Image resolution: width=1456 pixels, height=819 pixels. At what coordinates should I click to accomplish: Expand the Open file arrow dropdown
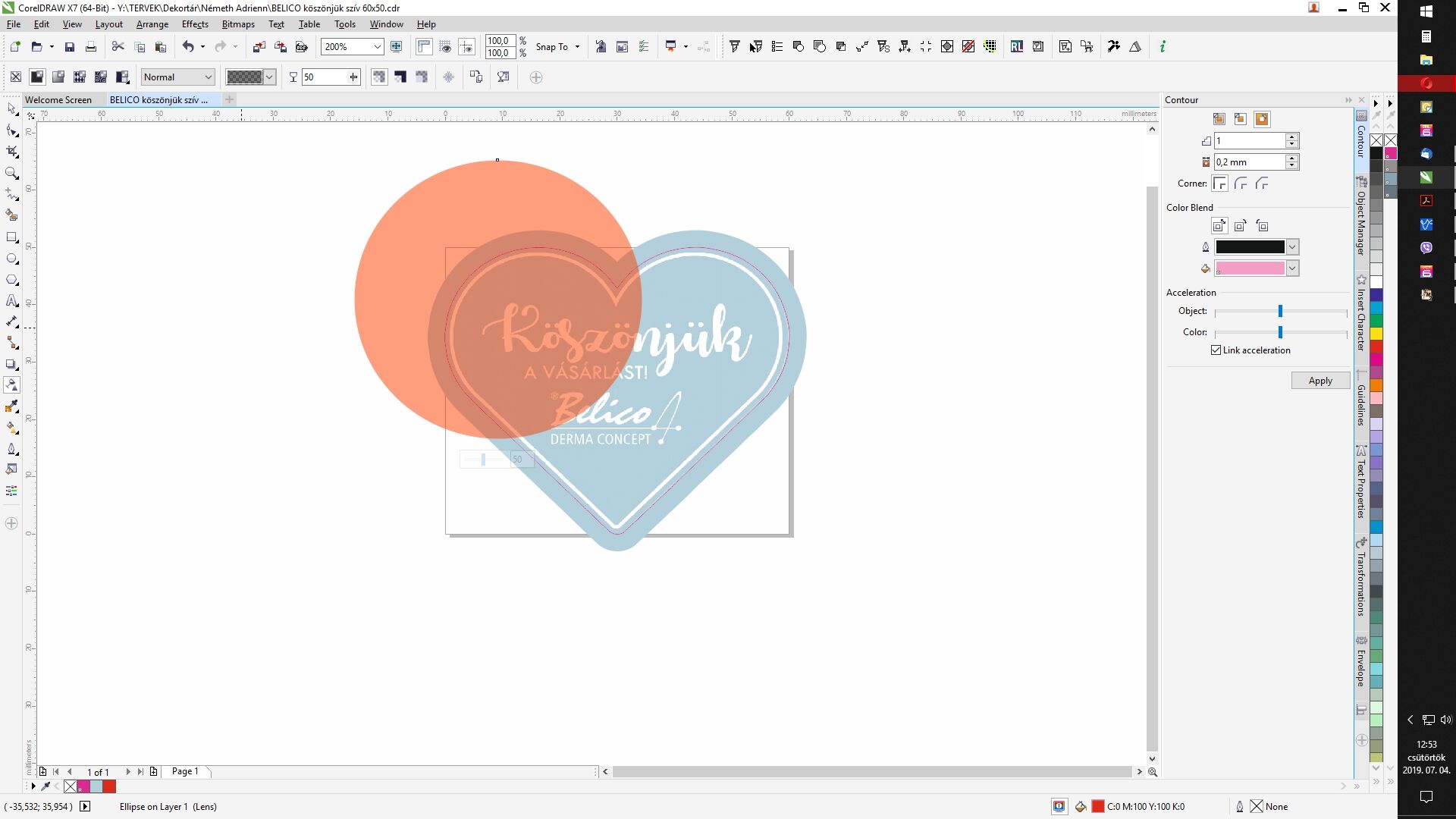point(52,47)
